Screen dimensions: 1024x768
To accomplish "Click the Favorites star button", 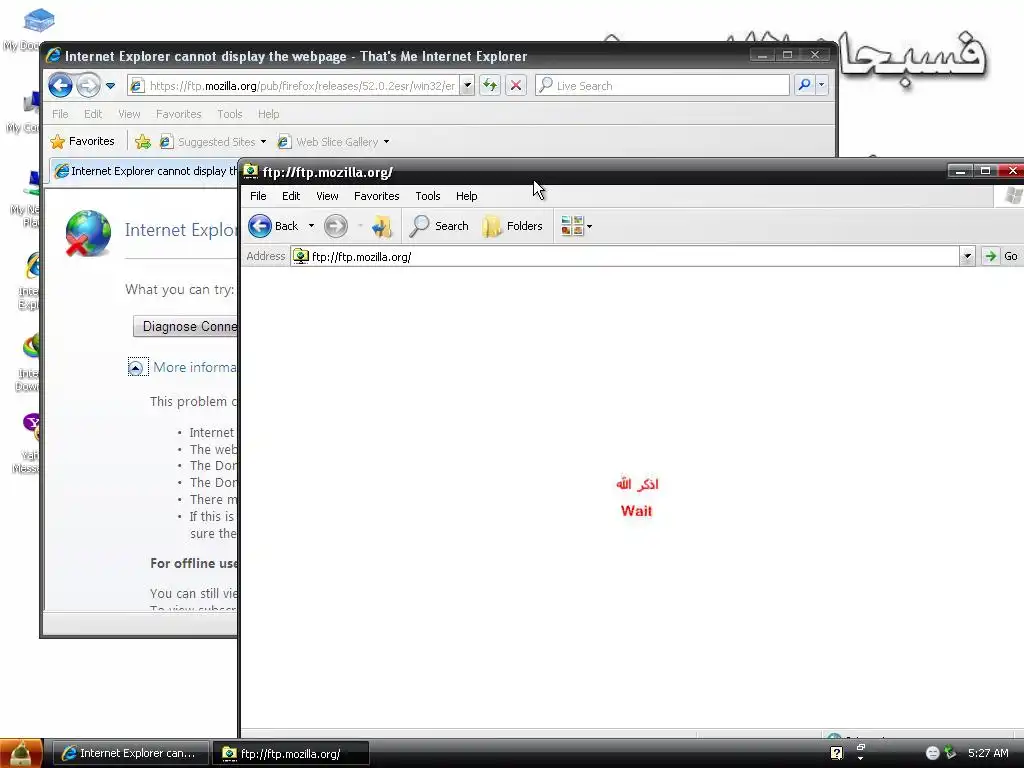I will click(82, 141).
